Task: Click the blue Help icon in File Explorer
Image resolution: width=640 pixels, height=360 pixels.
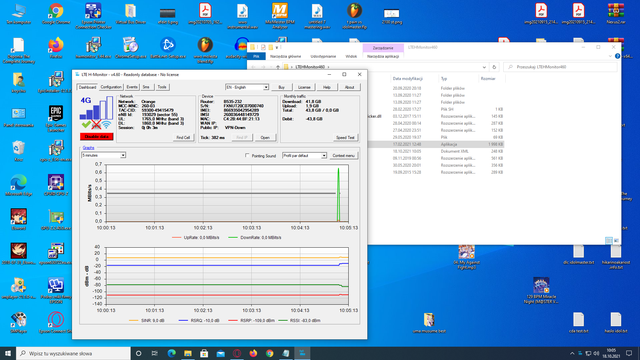Action: click(x=617, y=56)
